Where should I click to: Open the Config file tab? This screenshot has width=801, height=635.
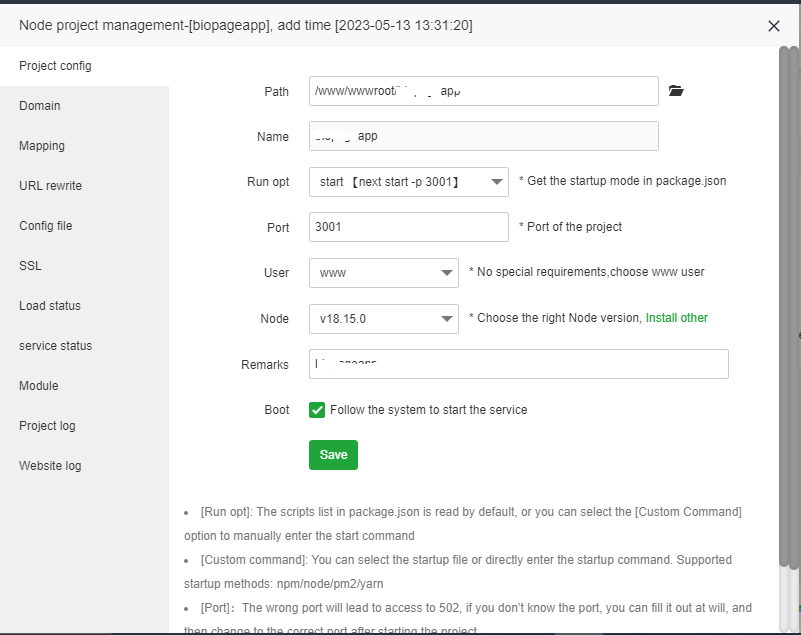[x=46, y=226]
